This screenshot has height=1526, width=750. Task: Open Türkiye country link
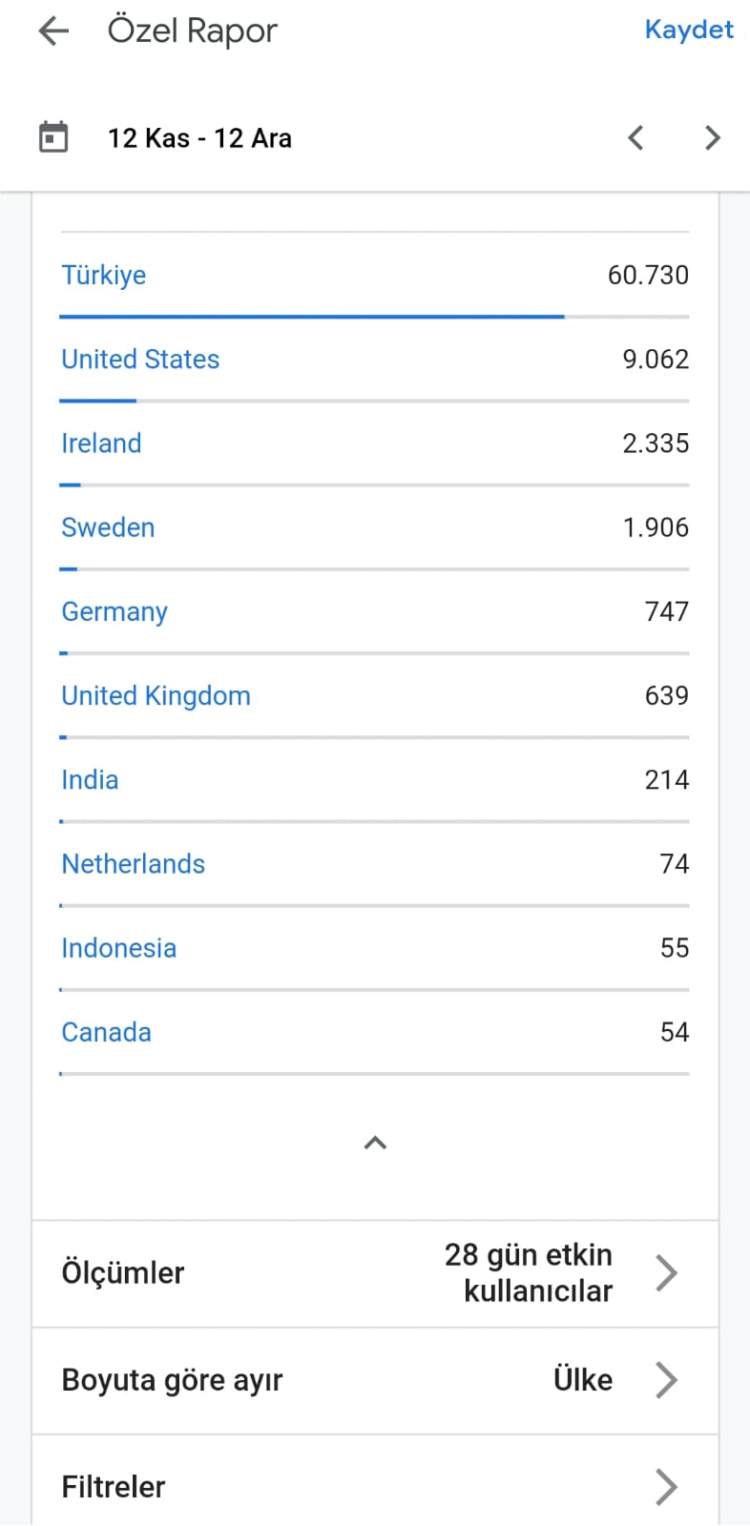click(x=104, y=275)
